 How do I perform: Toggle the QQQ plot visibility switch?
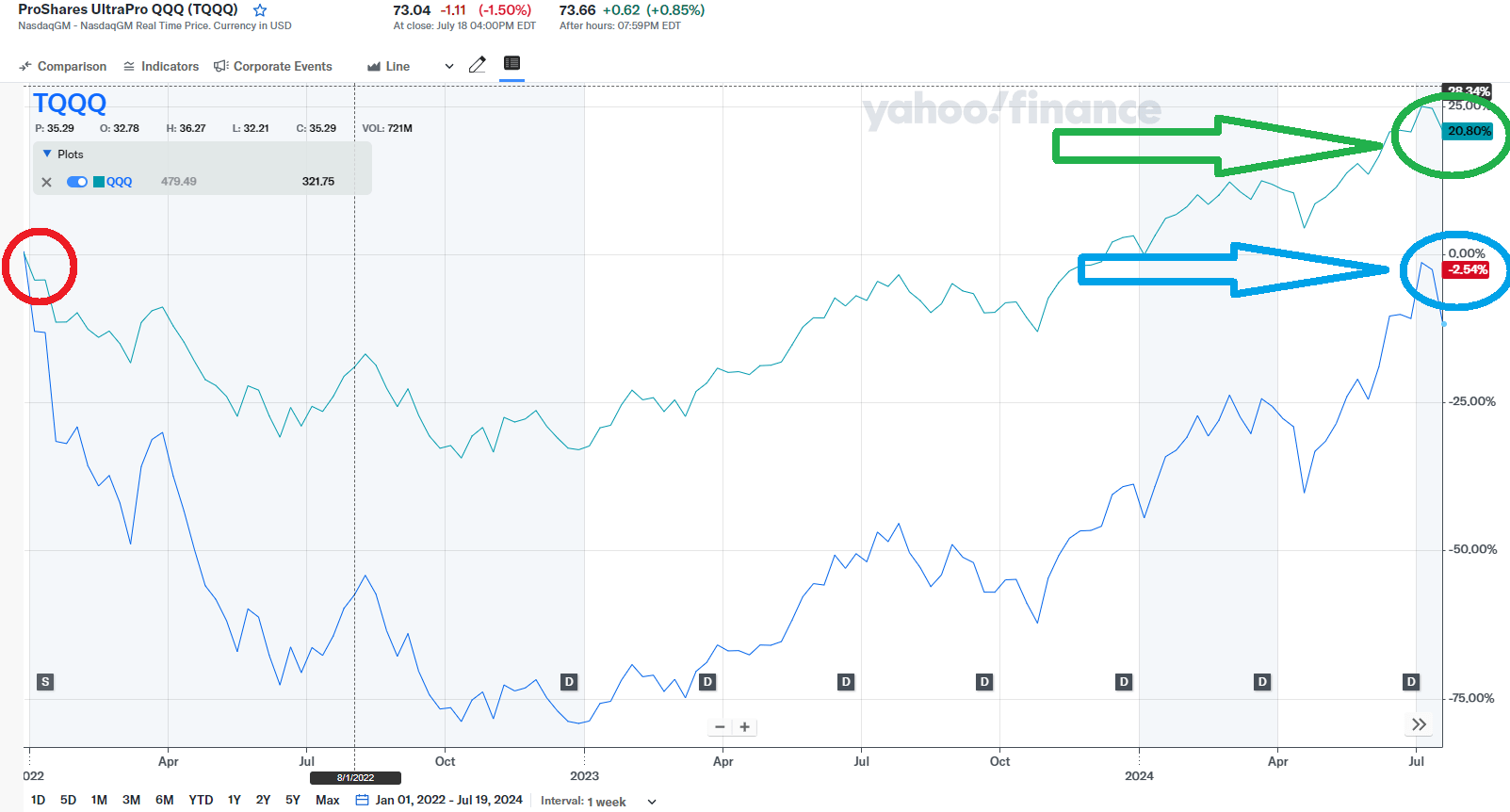(x=76, y=181)
